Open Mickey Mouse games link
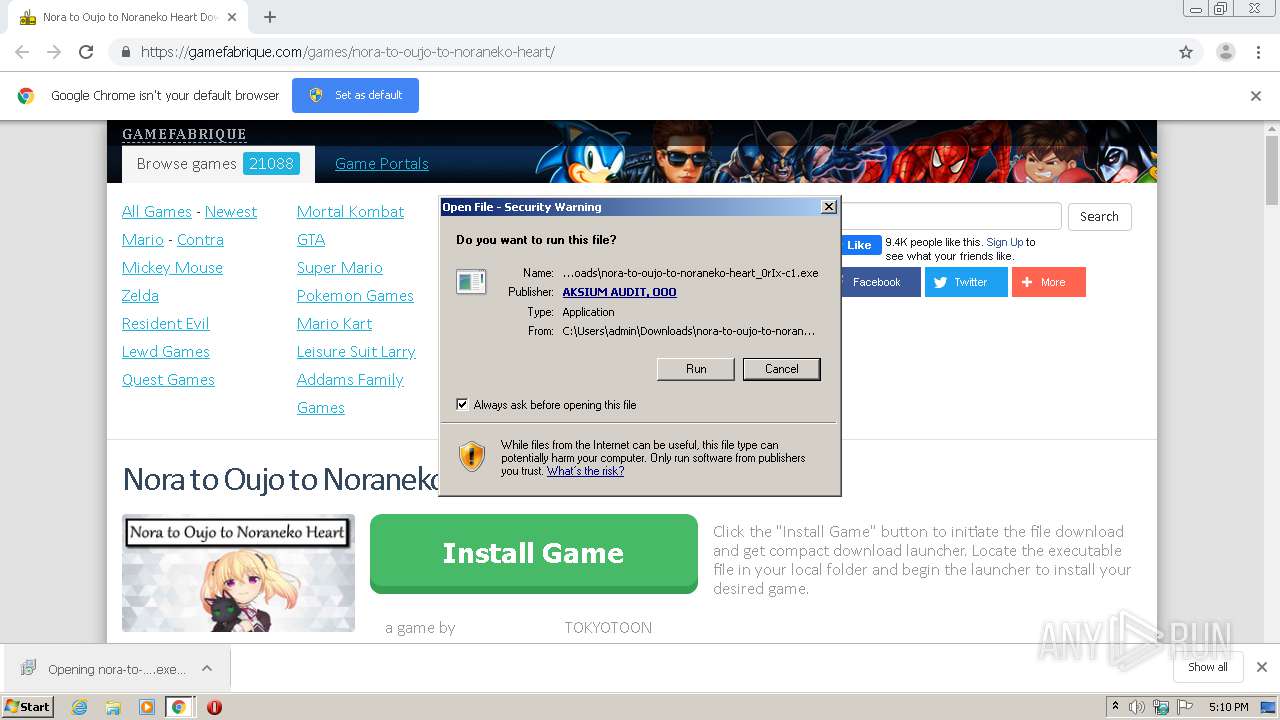Viewport: 1280px width, 720px height. click(172, 268)
